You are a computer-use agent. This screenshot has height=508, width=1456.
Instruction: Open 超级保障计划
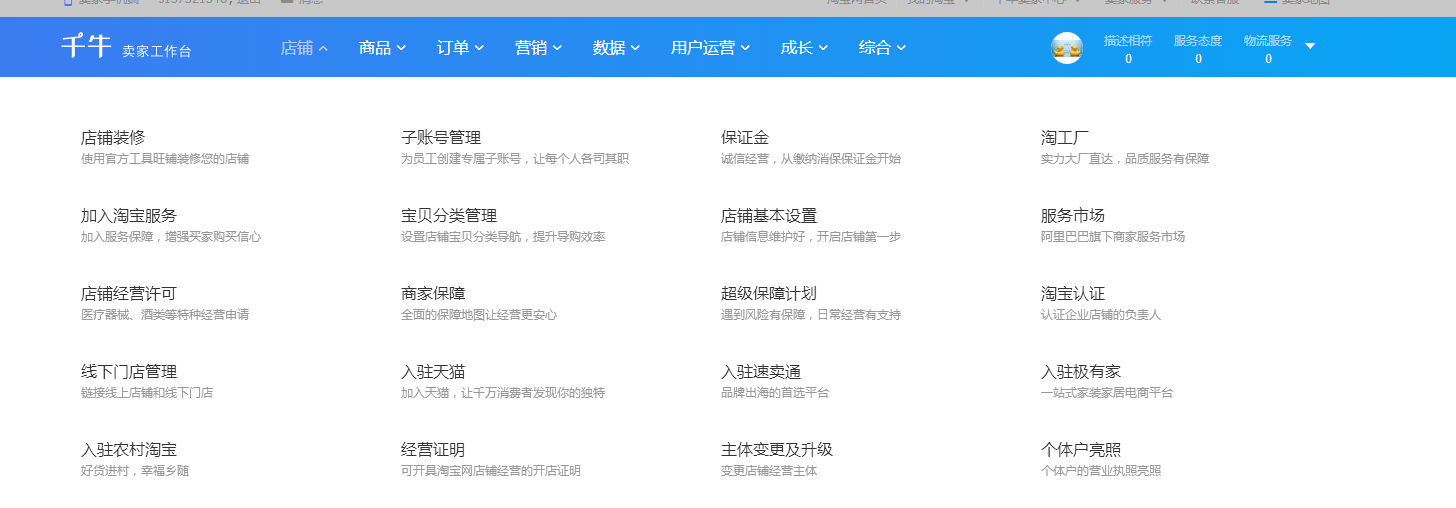pyautogui.click(x=769, y=293)
